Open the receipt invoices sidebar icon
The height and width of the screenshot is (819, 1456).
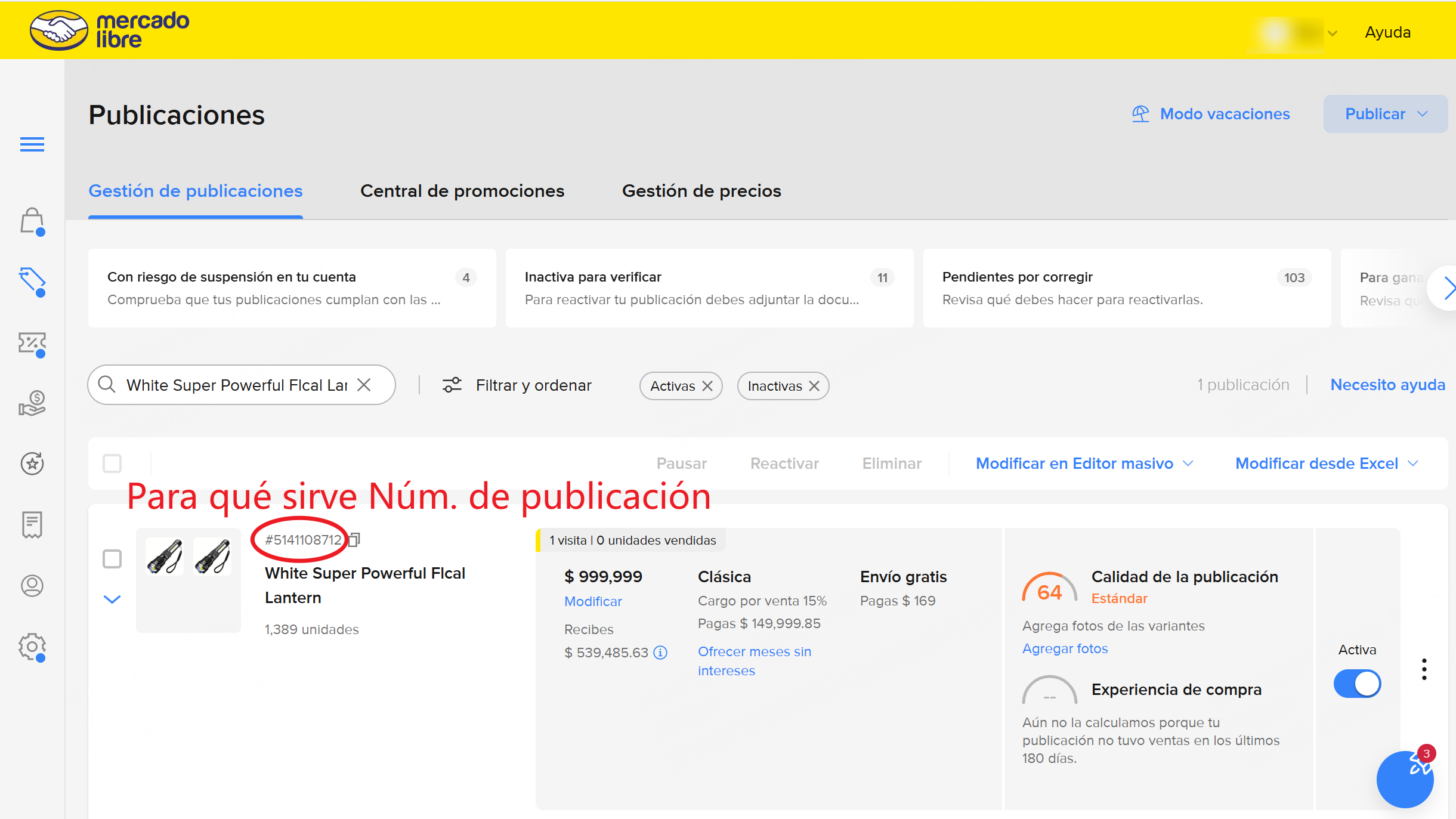pyautogui.click(x=32, y=524)
